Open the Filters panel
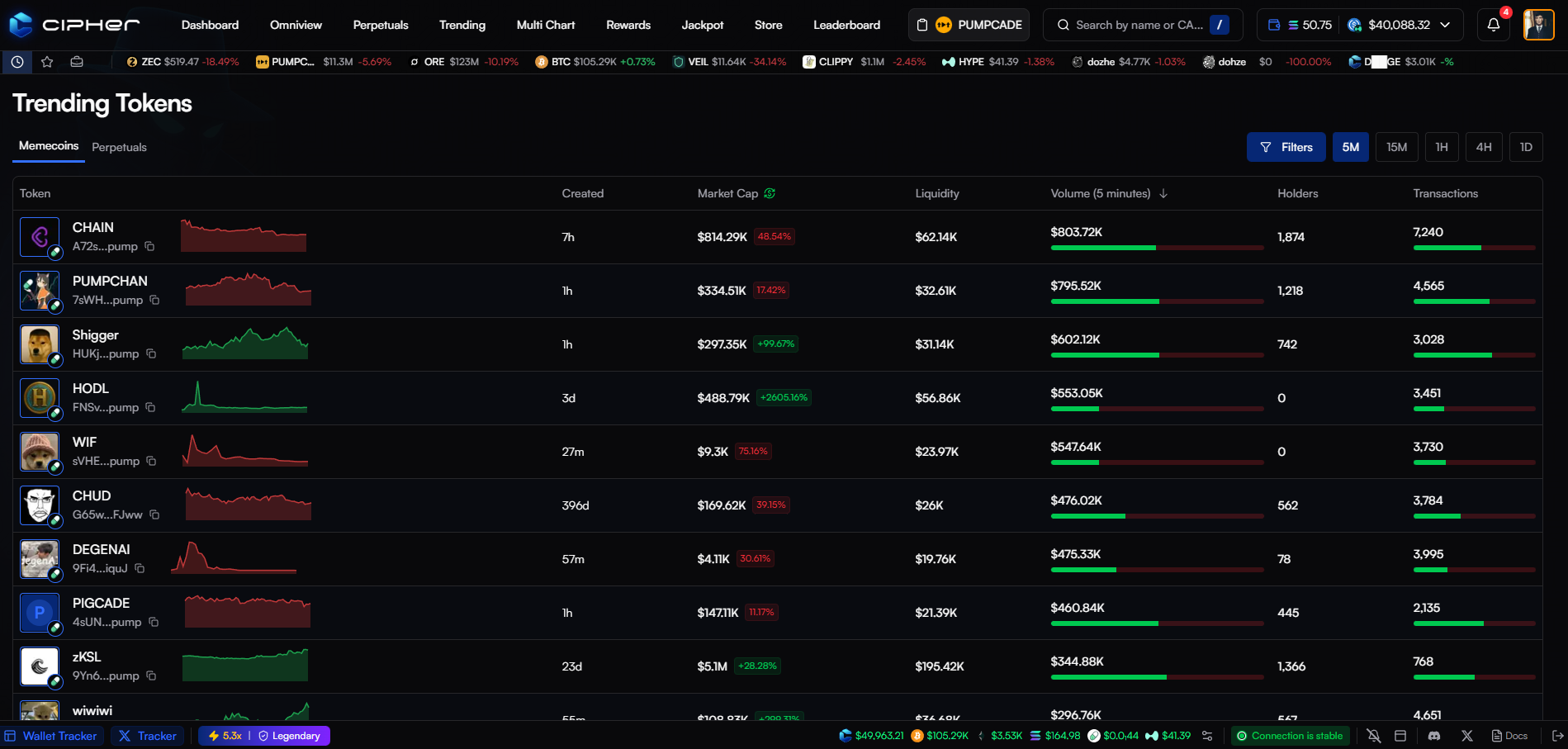Image resolution: width=1568 pixels, height=749 pixels. pos(1286,147)
